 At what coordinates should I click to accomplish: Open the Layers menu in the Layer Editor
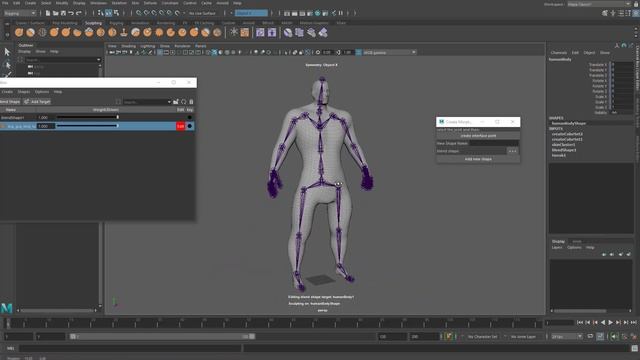click(557, 247)
